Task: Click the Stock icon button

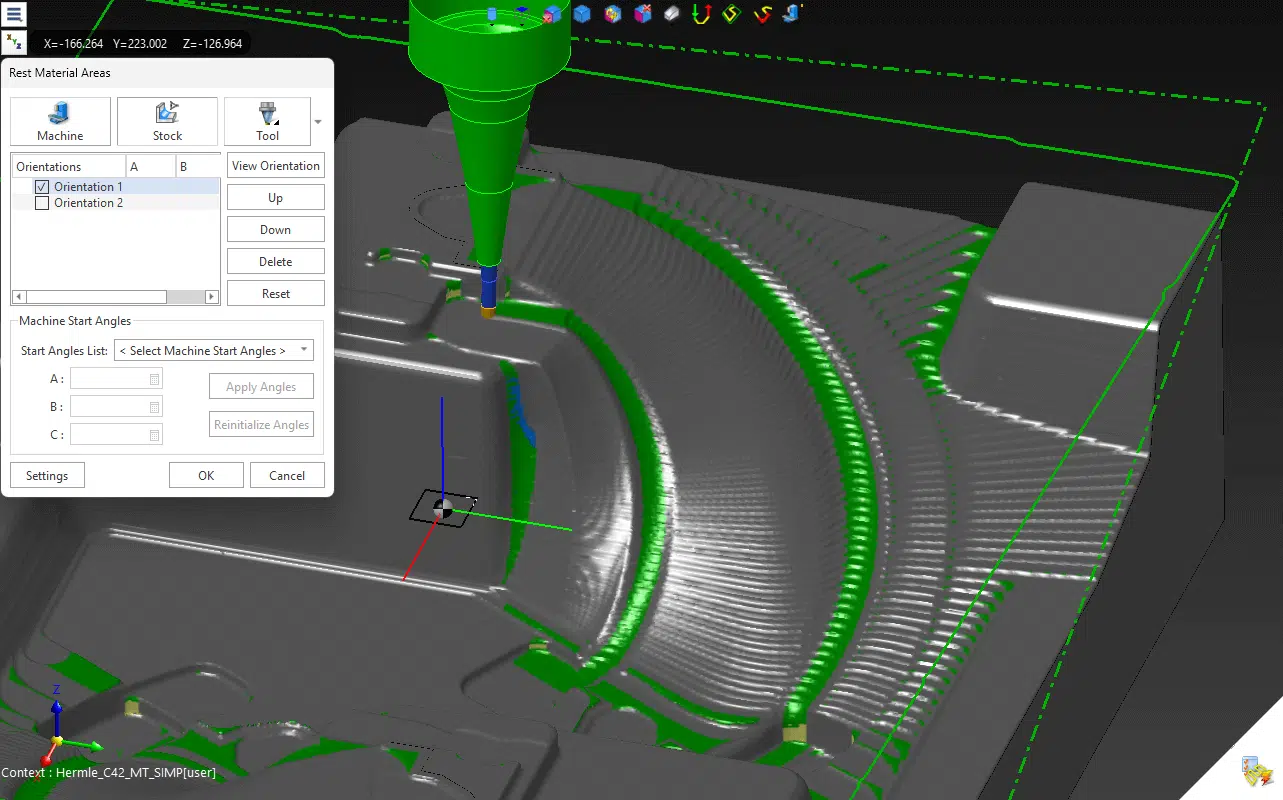Action: 167,121
